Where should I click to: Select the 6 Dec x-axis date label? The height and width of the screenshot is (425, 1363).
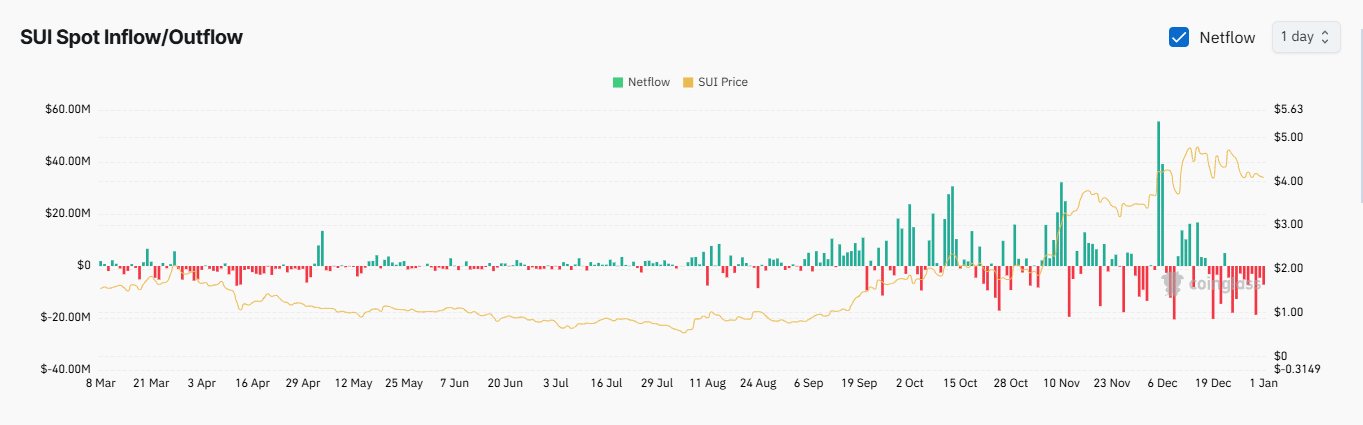(x=1162, y=383)
